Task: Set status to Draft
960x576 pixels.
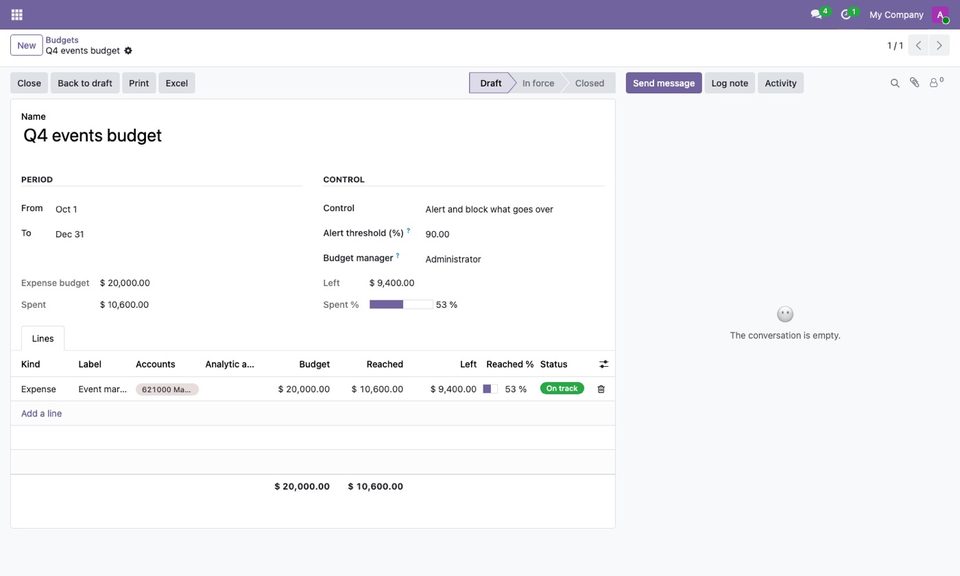Action: point(490,83)
